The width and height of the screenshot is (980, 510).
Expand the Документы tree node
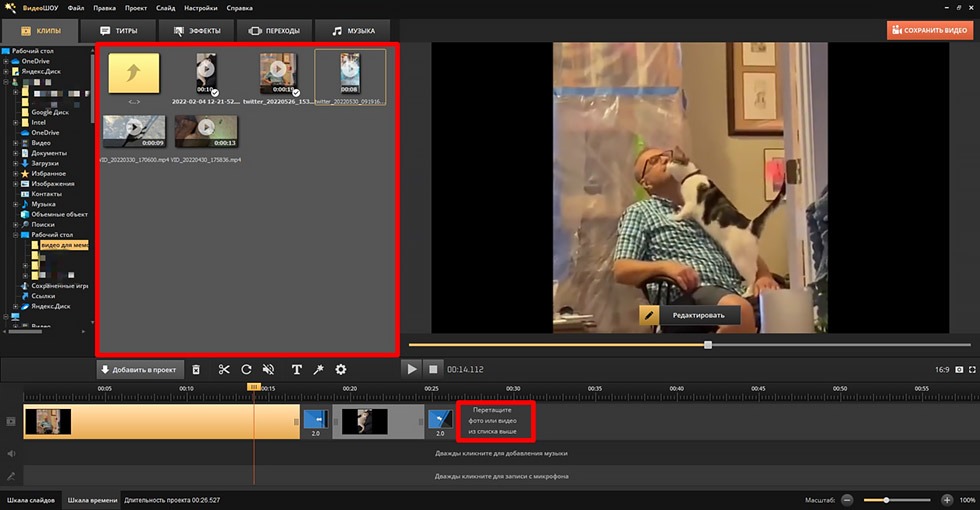[x=16, y=153]
